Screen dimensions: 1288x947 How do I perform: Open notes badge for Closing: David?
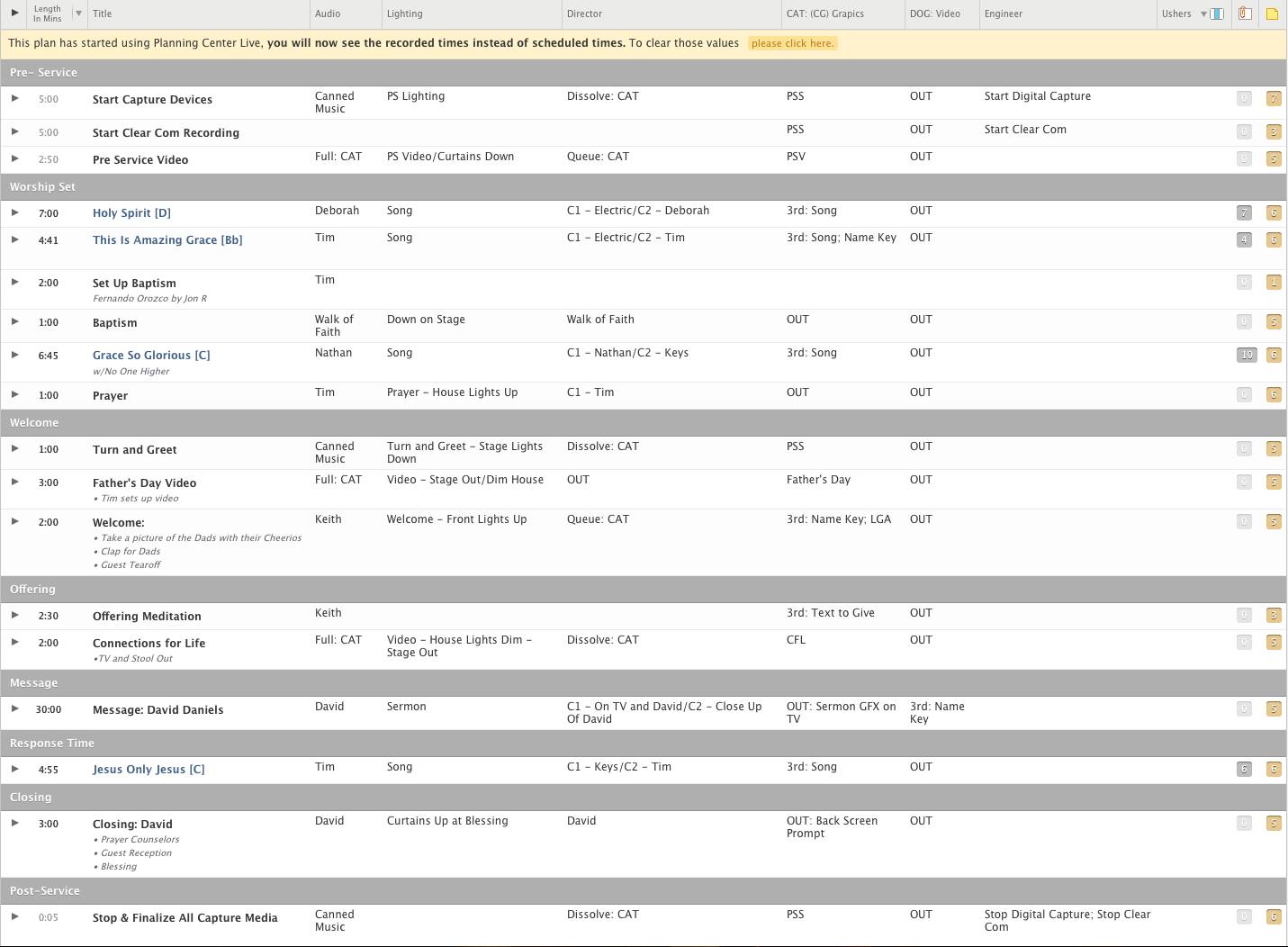pos(1274,823)
